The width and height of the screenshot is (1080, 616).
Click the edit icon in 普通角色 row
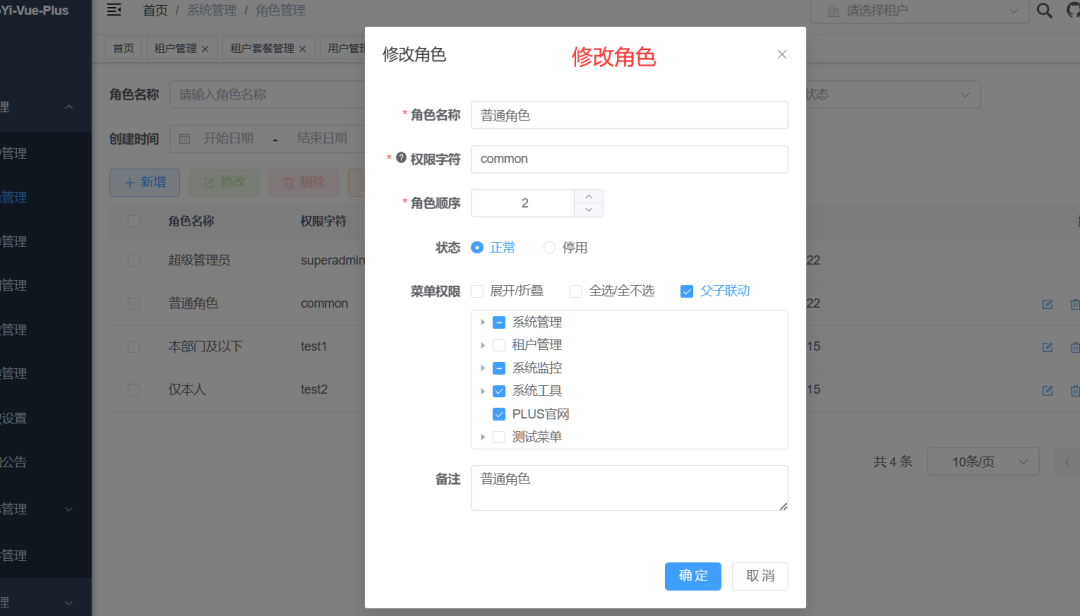click(1047, 304)
